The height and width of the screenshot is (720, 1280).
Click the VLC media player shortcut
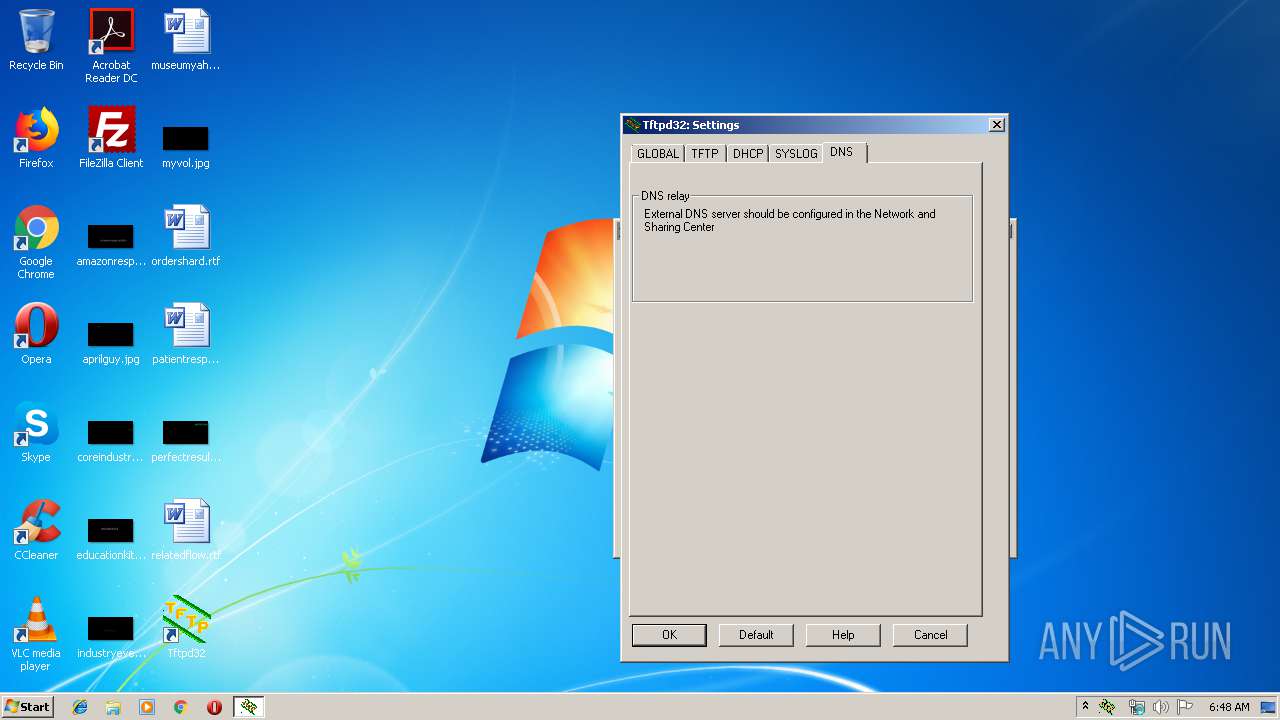tap(36, 634)
